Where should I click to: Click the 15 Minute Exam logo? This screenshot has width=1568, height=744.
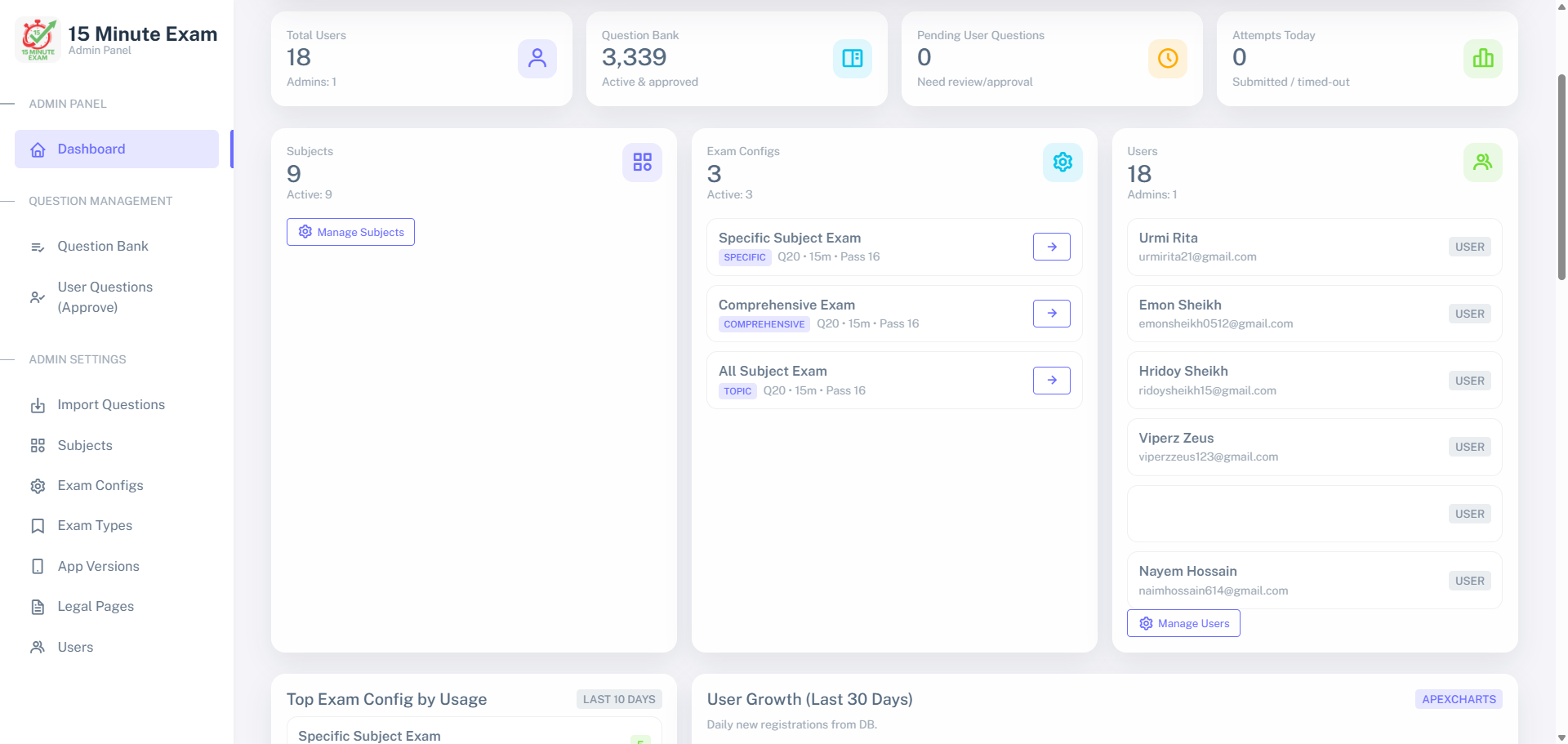38,40
